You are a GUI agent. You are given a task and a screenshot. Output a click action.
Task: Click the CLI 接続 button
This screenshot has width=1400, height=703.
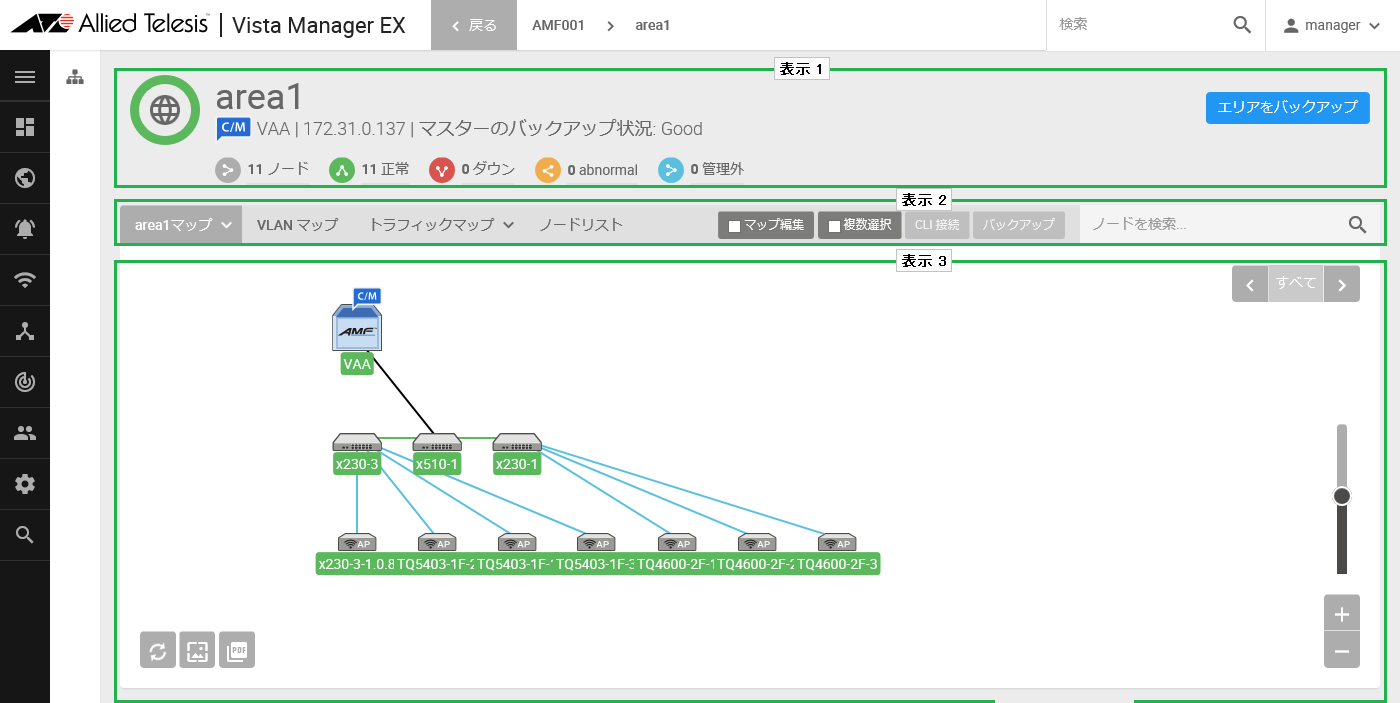coord(937,225)
